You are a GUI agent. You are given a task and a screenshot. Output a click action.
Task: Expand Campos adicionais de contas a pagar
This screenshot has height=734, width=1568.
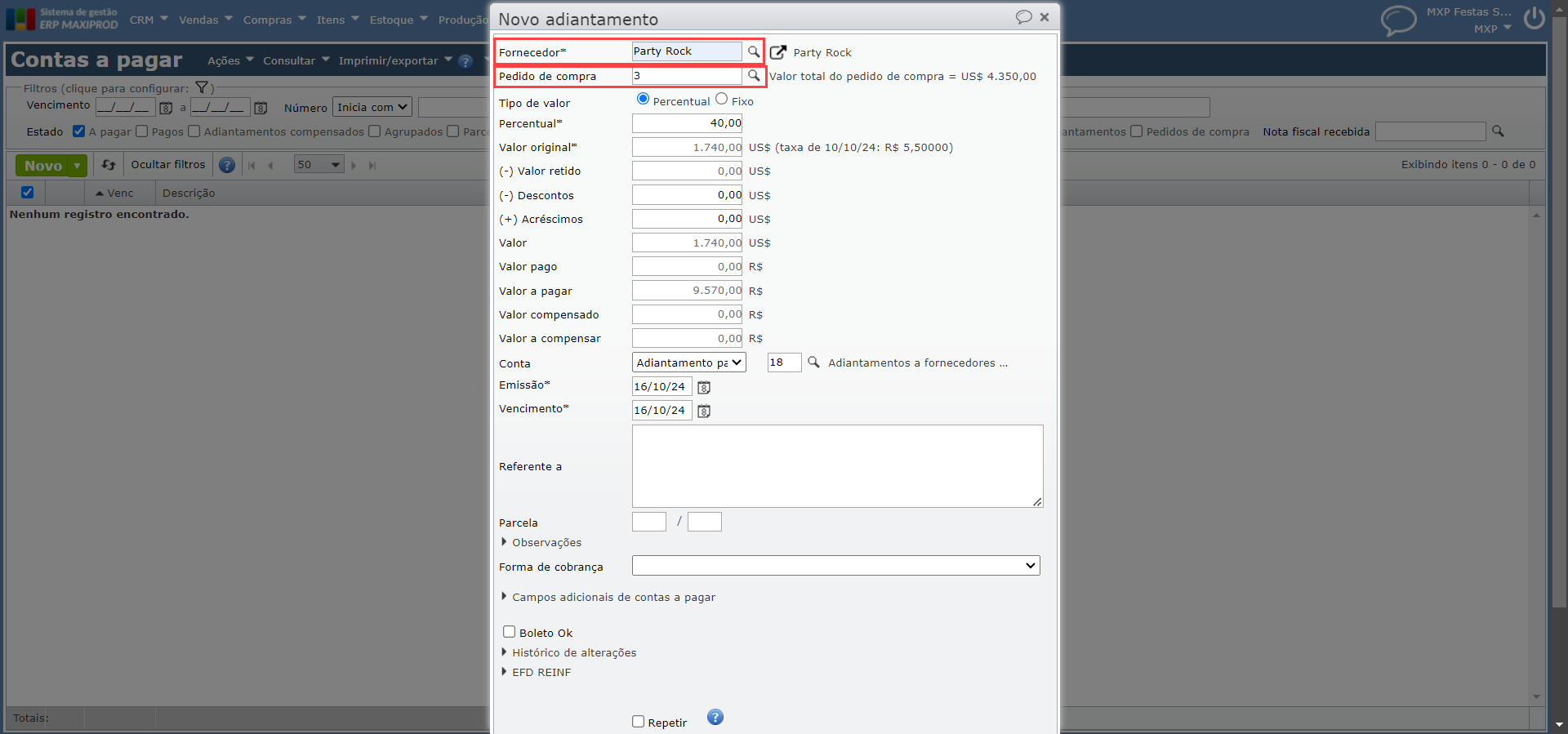coord(608,597)
